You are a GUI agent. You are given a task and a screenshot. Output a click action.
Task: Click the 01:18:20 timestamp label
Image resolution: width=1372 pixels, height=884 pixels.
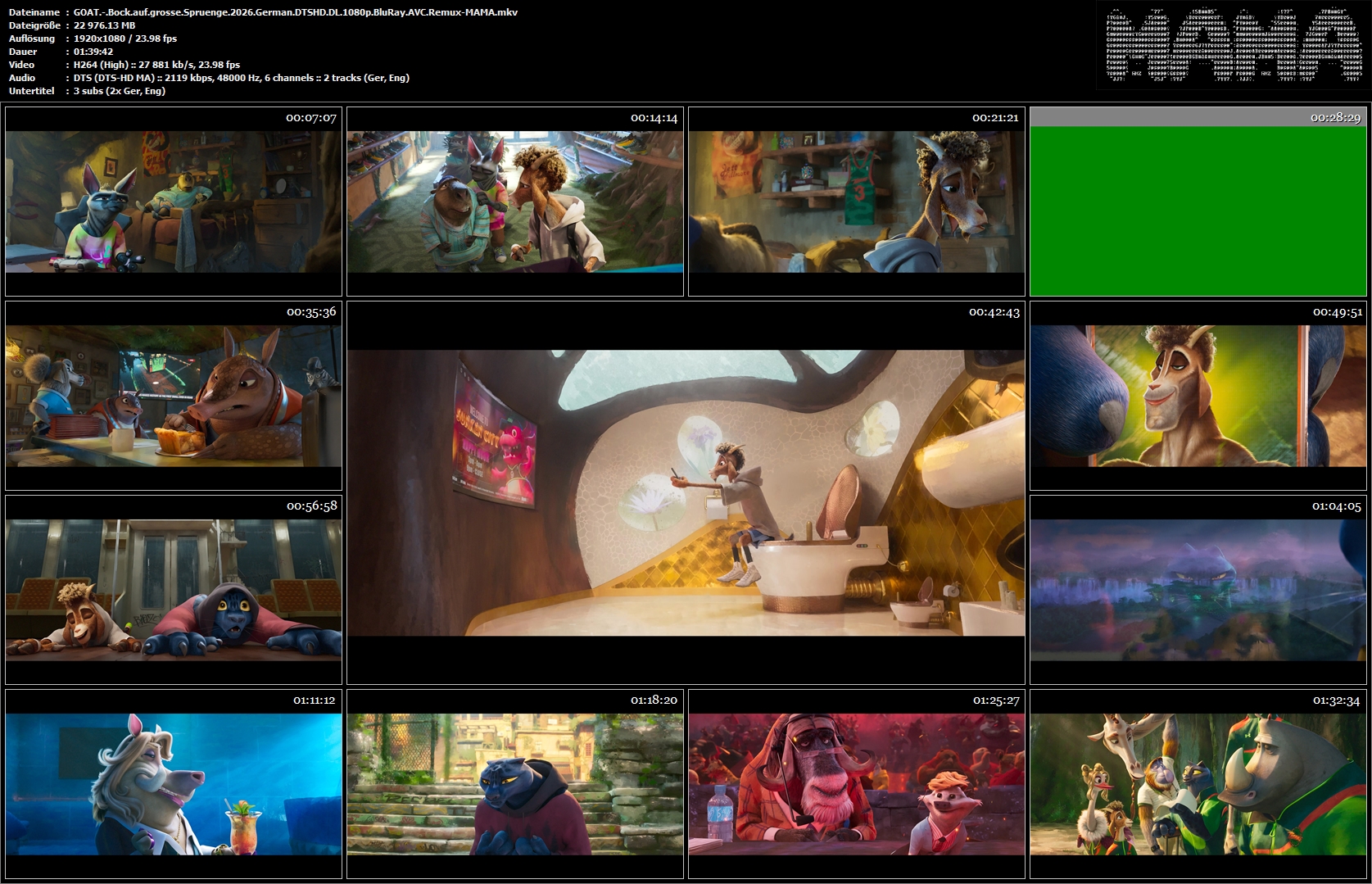pos(654,700)
